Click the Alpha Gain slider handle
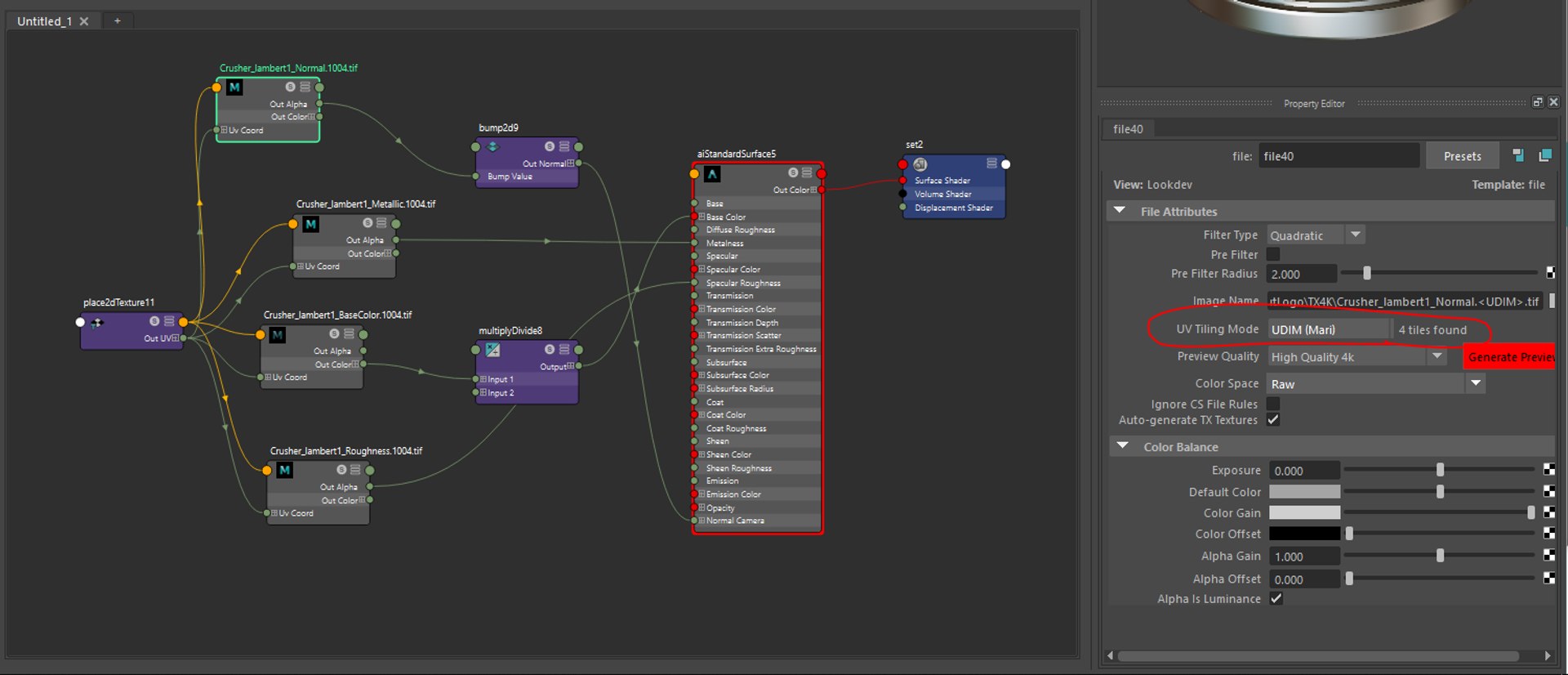The width and height of the screenshot is (1568, 675). [1441, 556]
